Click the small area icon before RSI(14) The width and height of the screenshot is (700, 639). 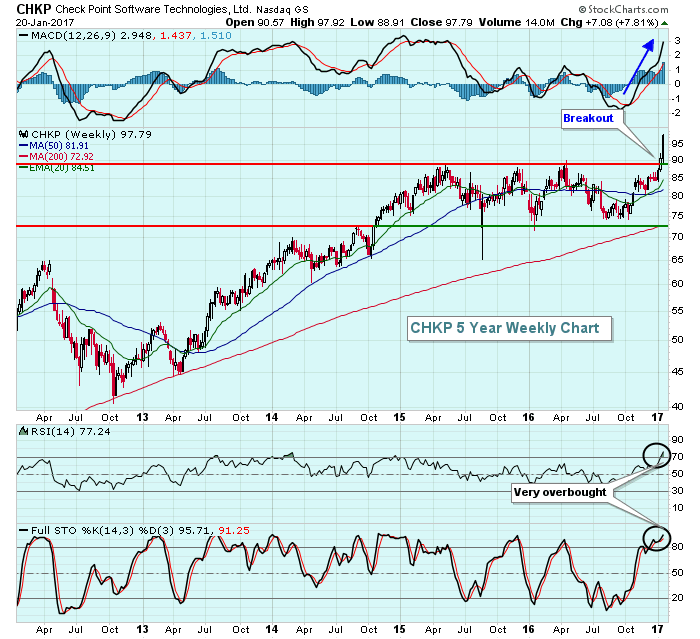click(23, 431)
